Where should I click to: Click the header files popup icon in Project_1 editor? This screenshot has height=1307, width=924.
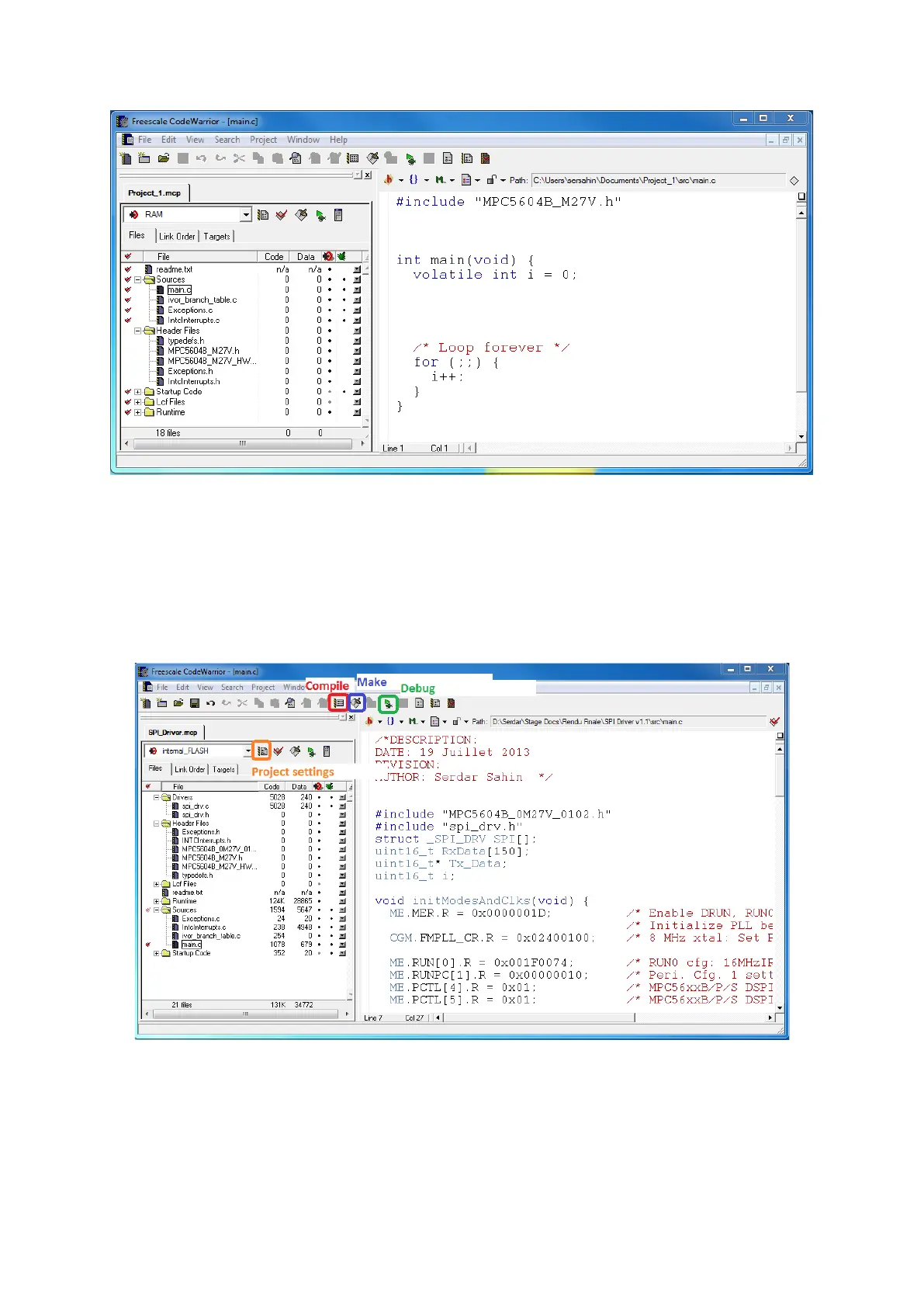[388, 179]
